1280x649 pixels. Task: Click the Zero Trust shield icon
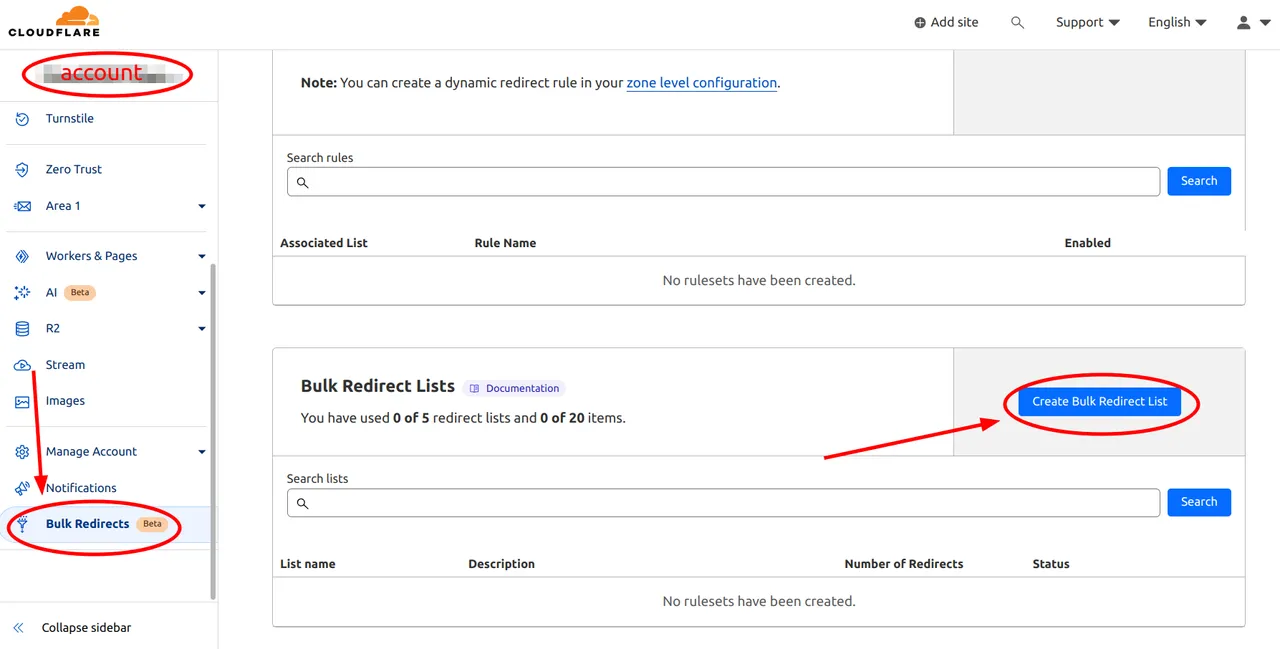[23, 169]
